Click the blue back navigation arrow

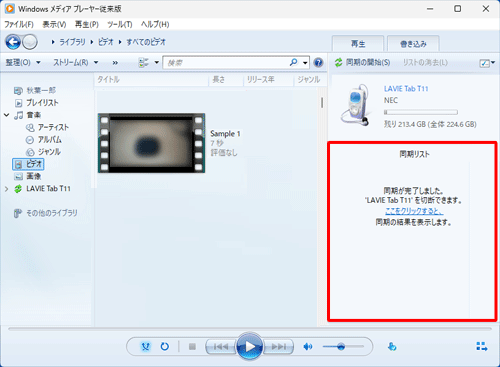coord(13,42)
